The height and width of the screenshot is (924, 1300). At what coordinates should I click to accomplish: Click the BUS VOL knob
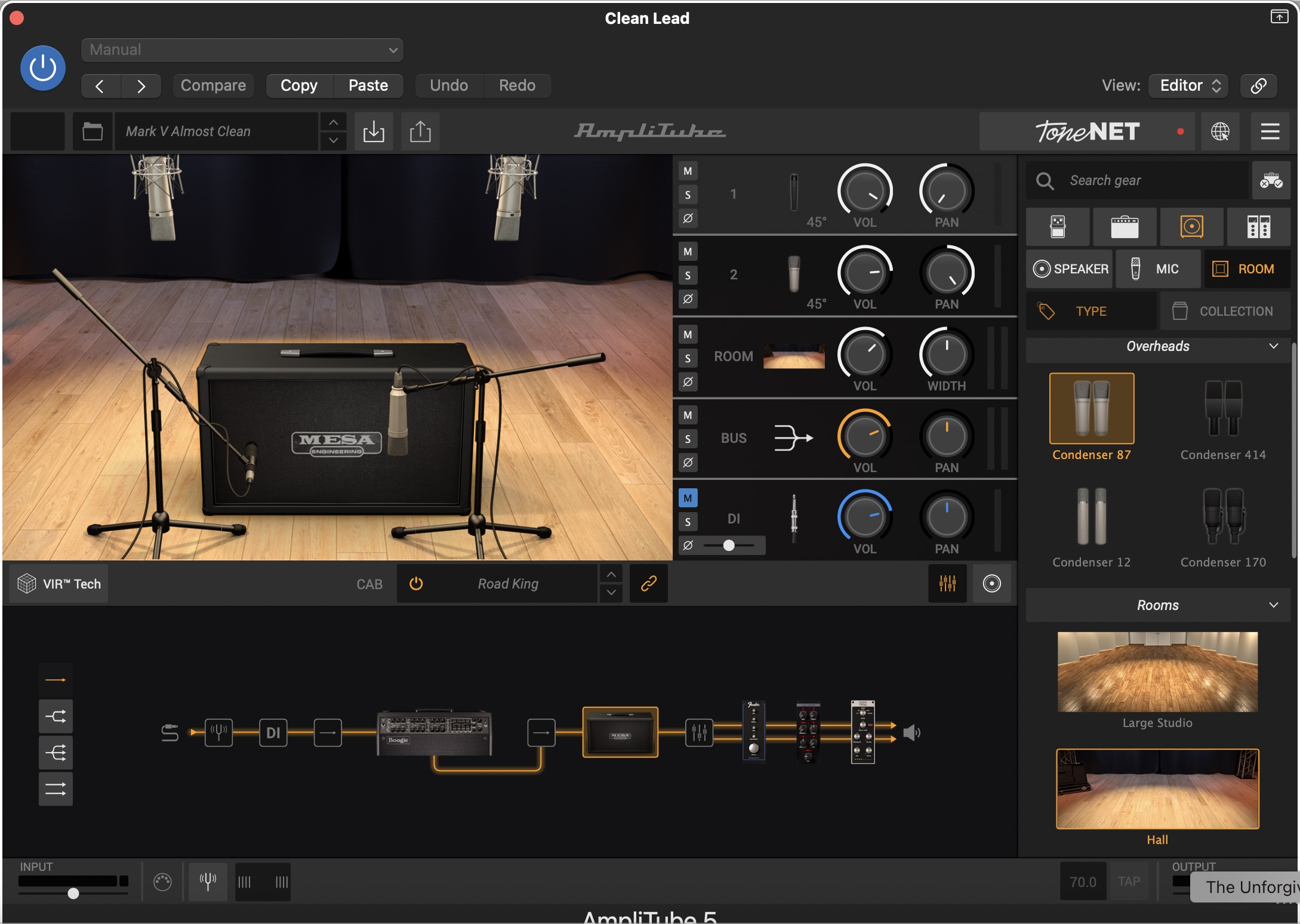click(x=865, y=436)
